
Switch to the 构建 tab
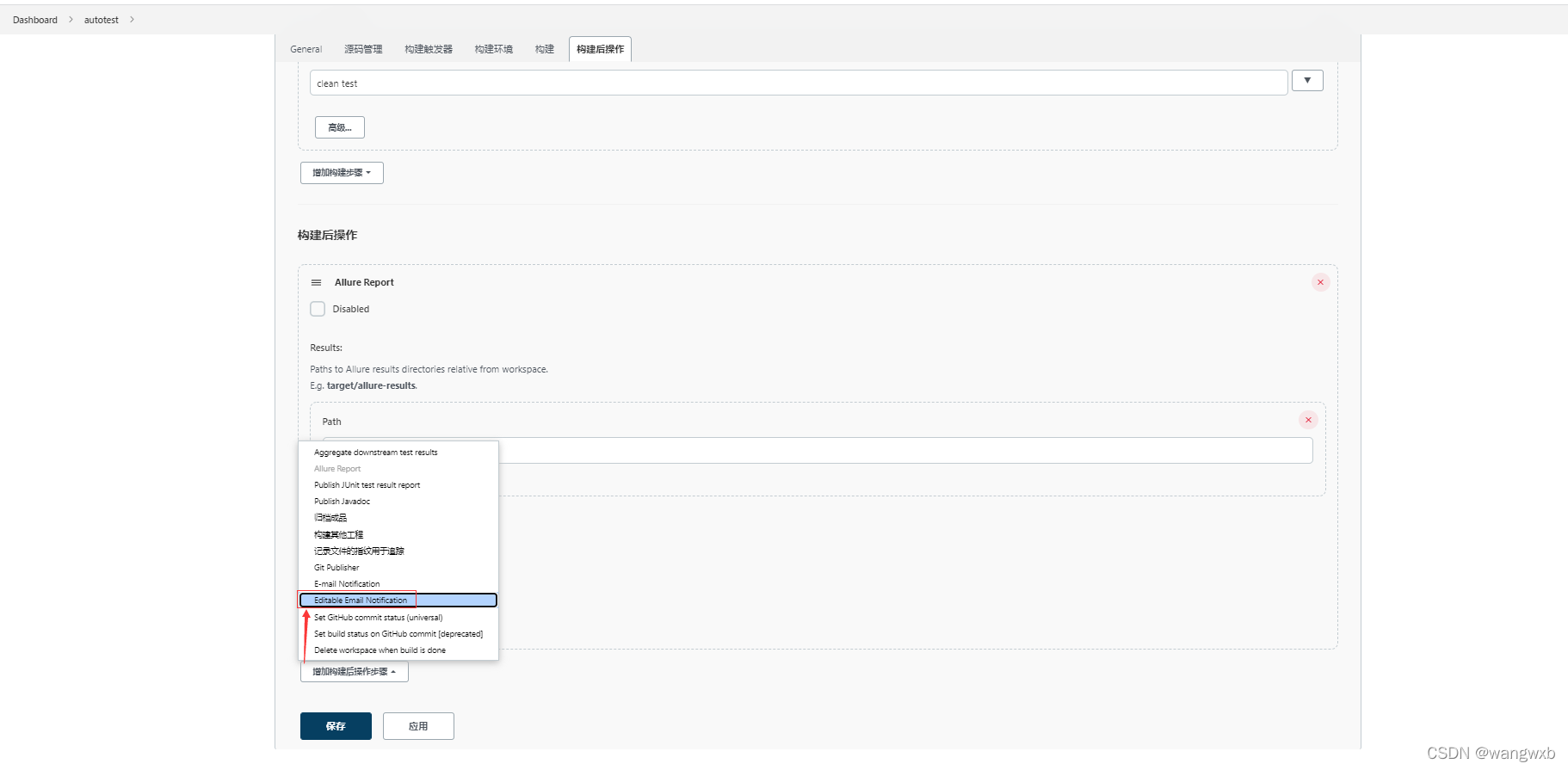click(544, 49)
